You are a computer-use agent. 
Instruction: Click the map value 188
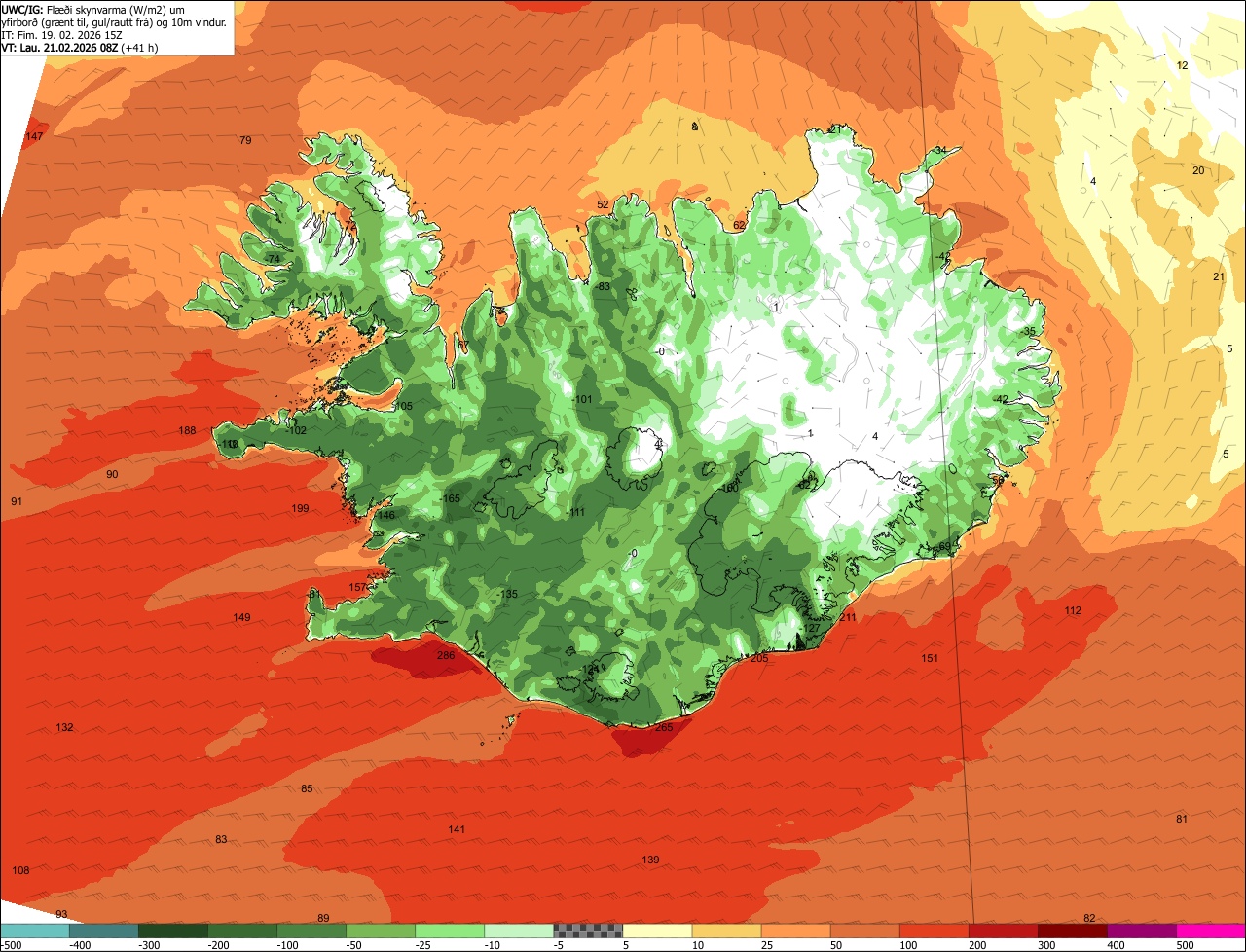click(x=188, y=430)
